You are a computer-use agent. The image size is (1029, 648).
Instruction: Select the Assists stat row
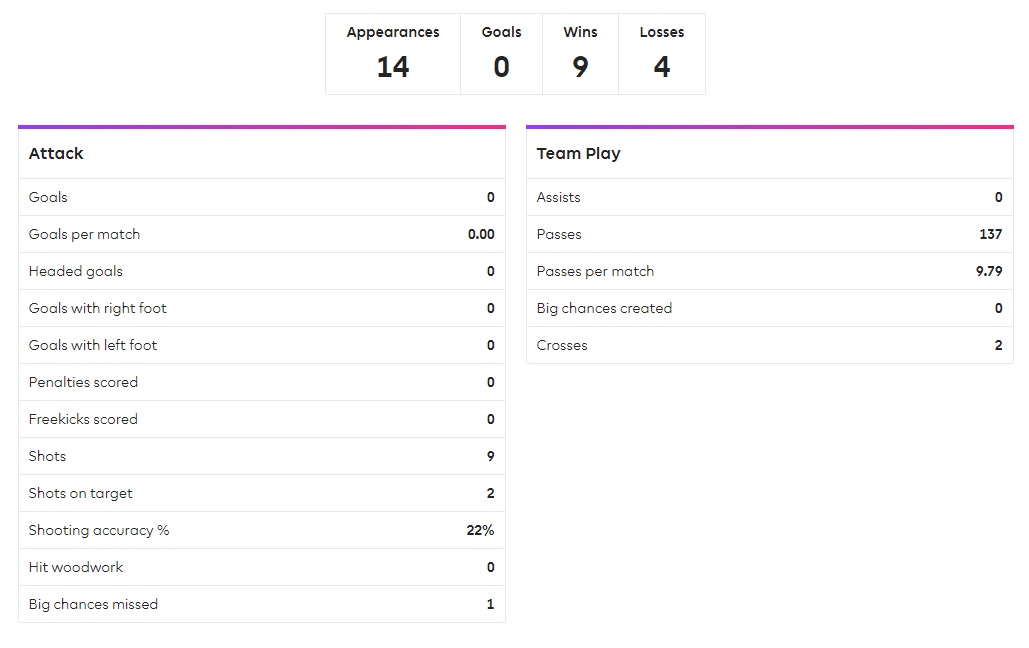coord(770,197)
